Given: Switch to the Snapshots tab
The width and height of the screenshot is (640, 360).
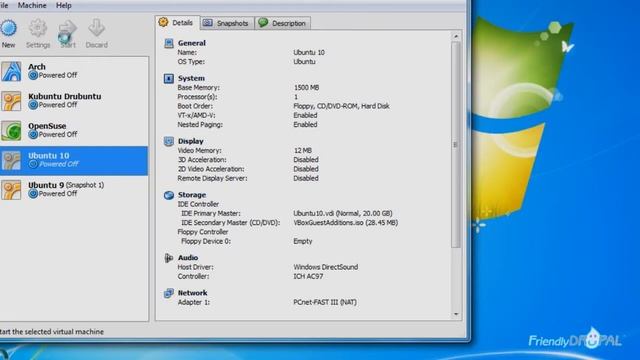Looking at the screenshot, I should [x=227, y=23].
